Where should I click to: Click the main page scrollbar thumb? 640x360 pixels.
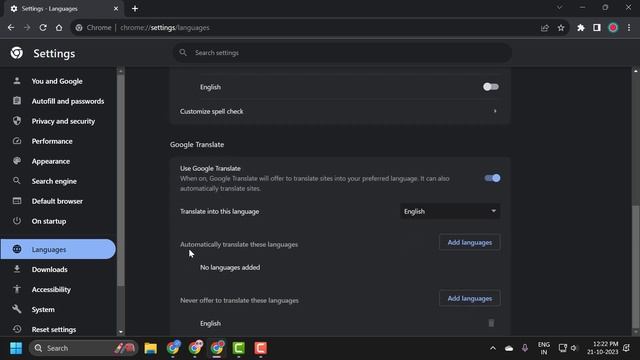click(x=636, y=266)
